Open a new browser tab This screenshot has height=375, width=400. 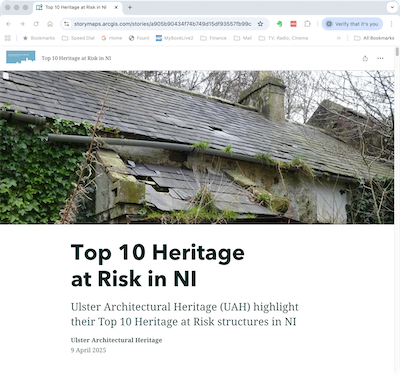(130, 7)
